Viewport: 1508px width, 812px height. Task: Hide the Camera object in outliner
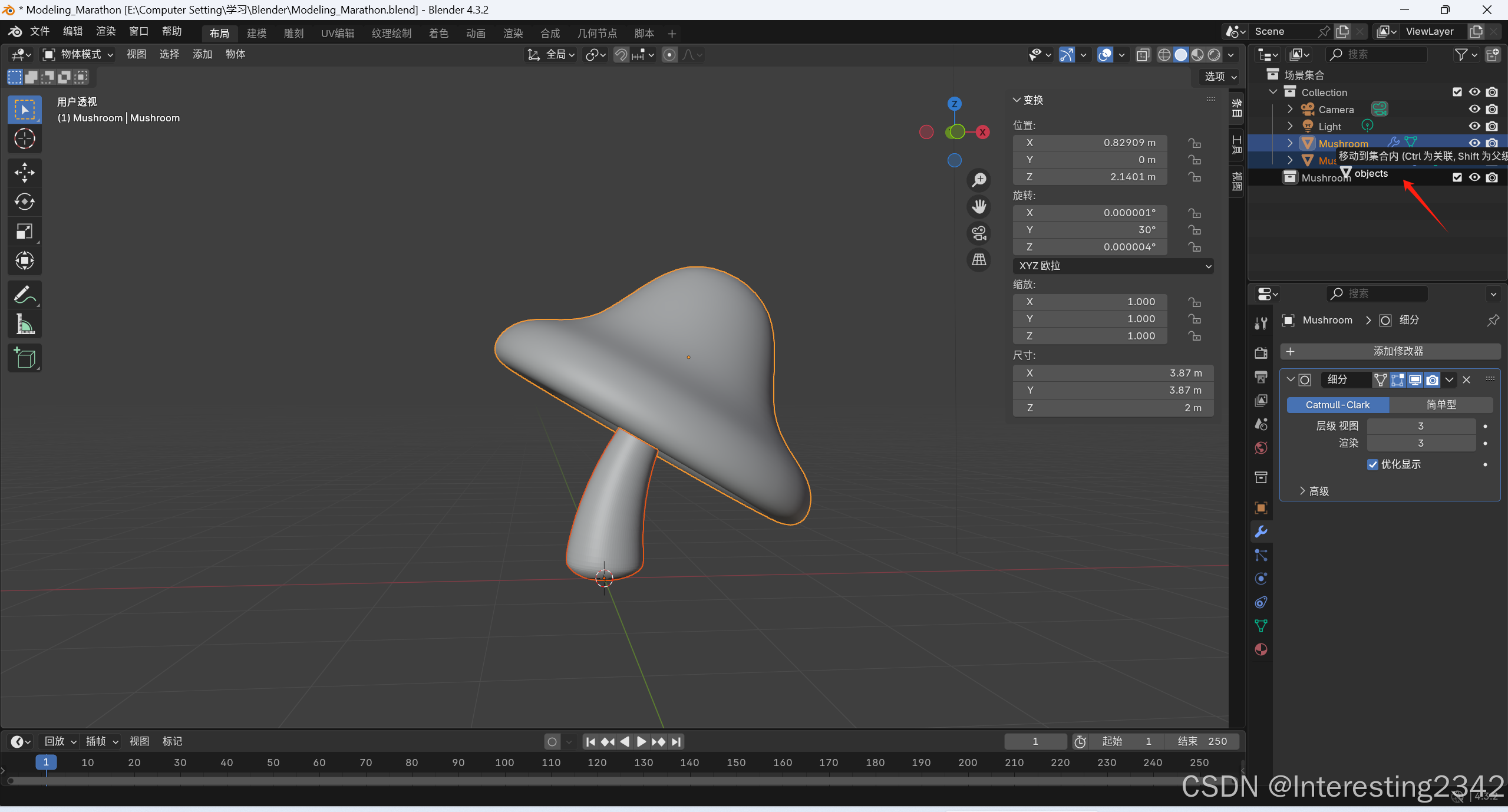pyautogui.click(x=1474, y=109)
